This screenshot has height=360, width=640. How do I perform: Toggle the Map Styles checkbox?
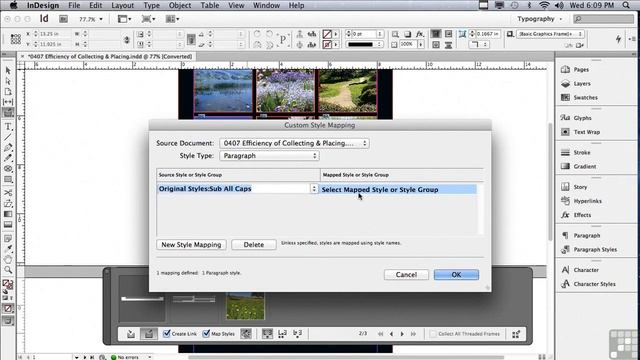[206, 333]
